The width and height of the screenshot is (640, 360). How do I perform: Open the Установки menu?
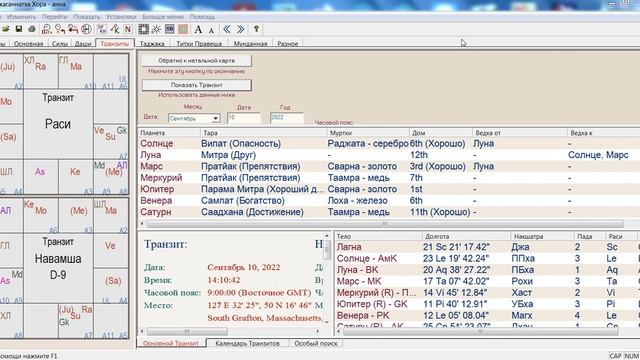(121, 17)
